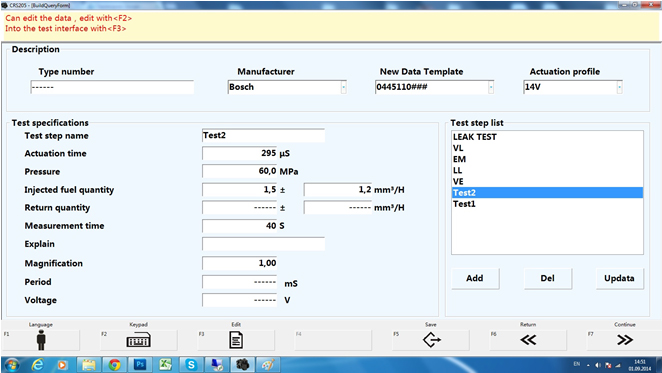Open the media player taskbar icon
This screenshot has width=662, height=373.
tap(62, 365)
